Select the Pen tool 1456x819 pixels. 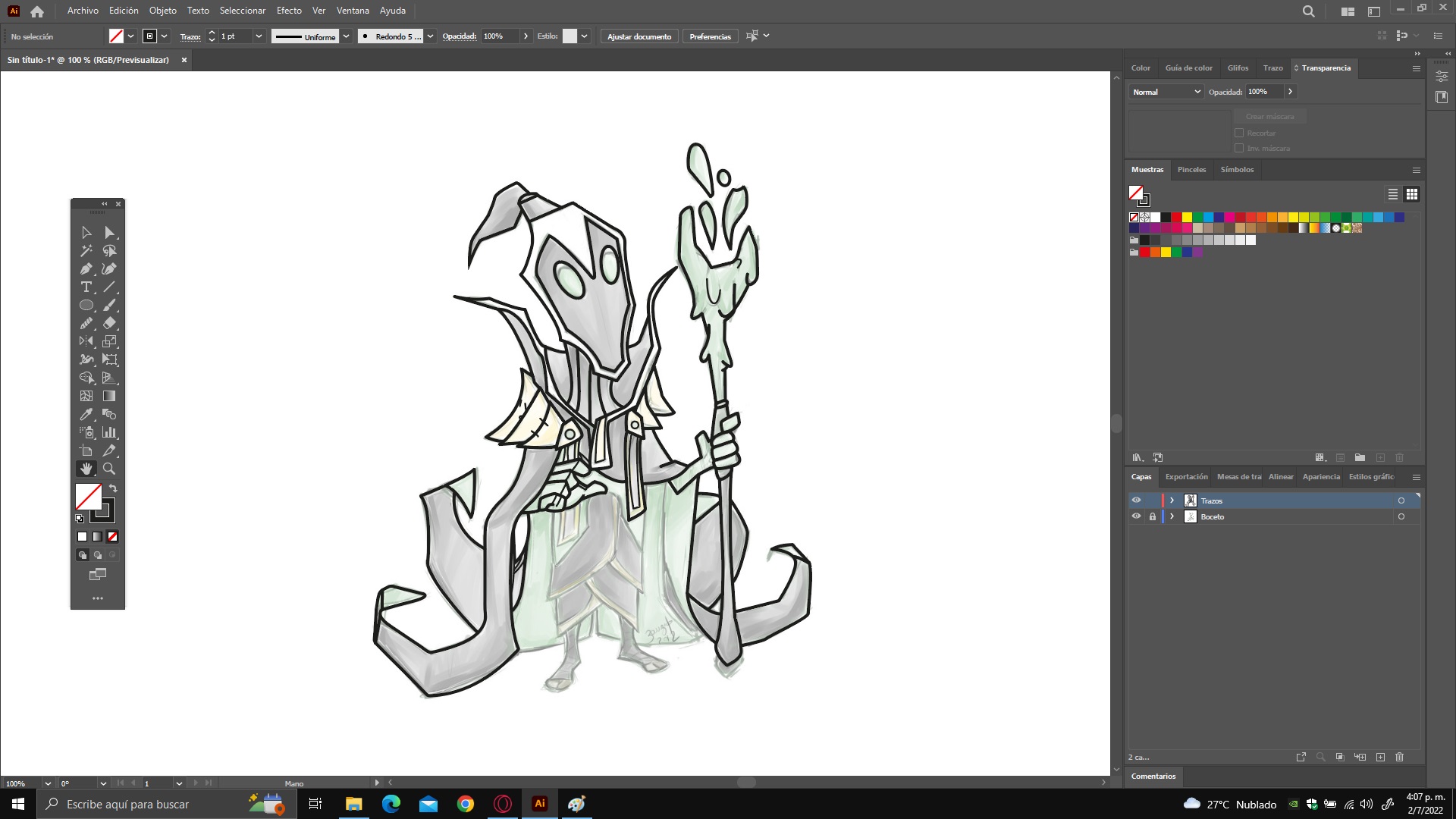tap(86, 269)
